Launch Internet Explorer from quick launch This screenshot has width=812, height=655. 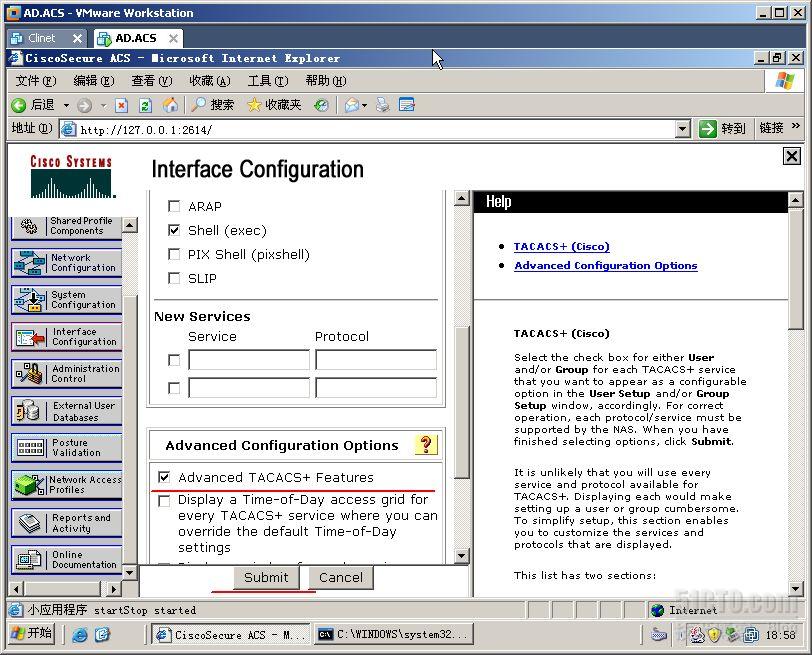[x=80, y=634]
